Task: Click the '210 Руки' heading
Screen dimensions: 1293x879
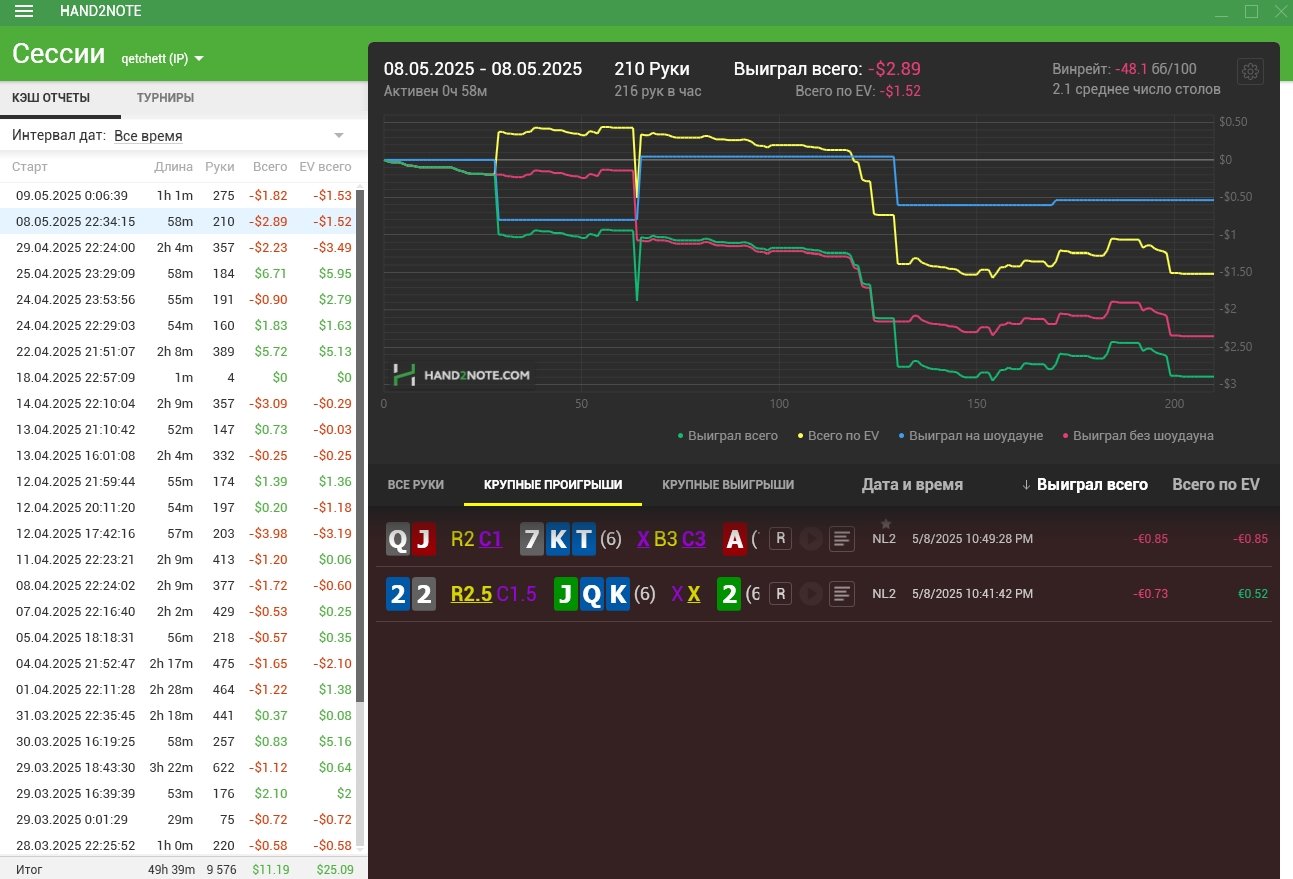Action: pos(652,69)
